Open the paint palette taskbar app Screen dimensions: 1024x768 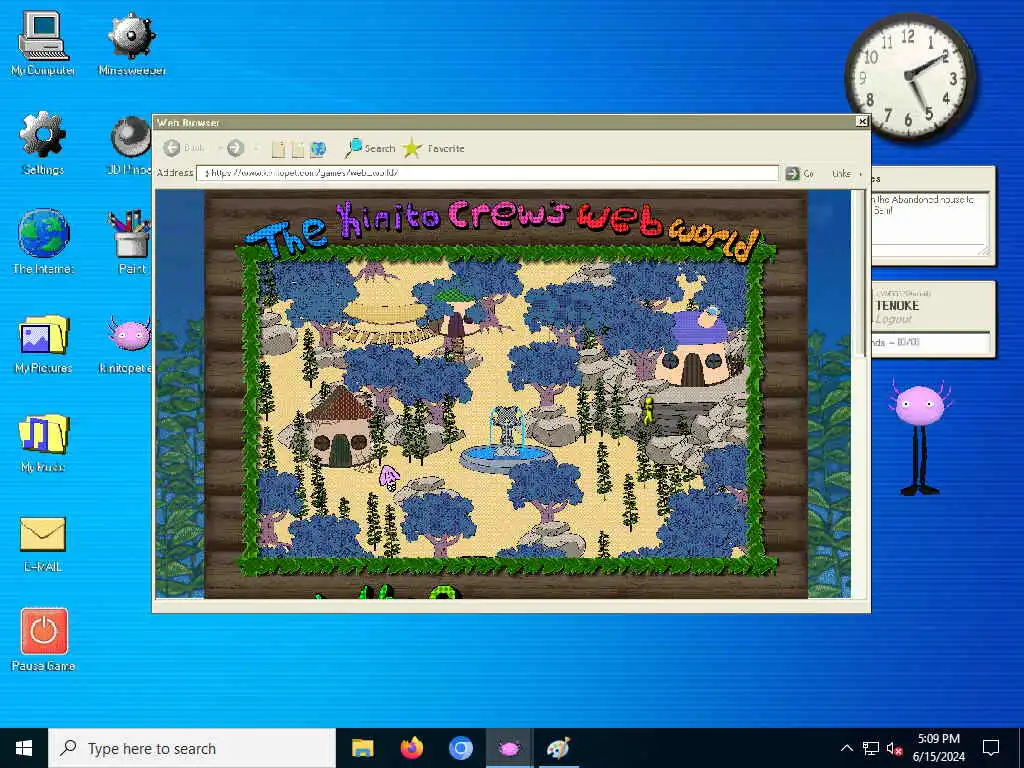click(x=558, y=748)
